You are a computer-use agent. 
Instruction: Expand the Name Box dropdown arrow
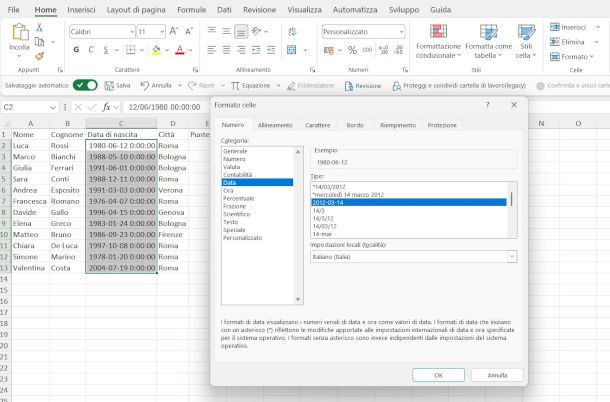[x=53, y=107]
